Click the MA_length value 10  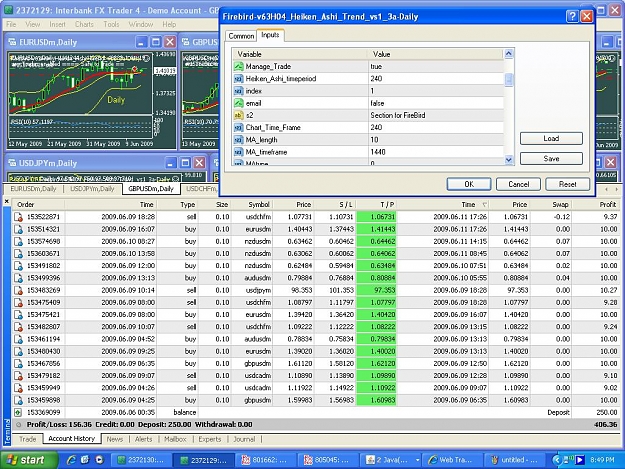(374, 140)
